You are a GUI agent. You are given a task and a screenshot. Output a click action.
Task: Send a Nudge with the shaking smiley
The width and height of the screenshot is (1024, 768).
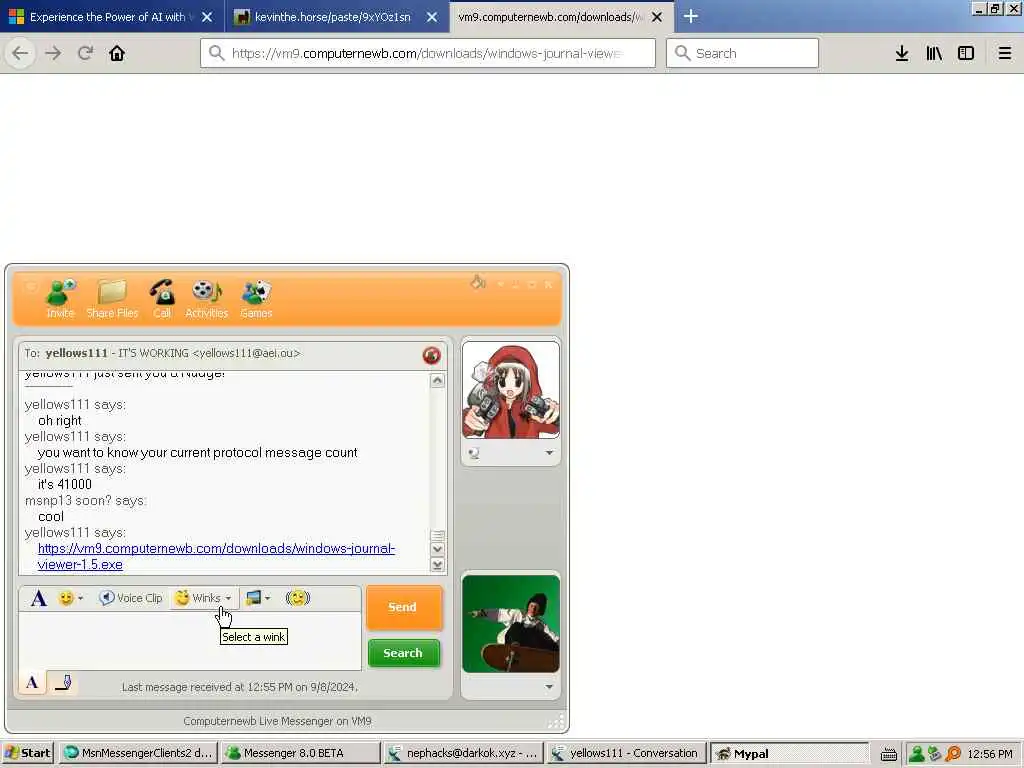click(x=298, y=598)
